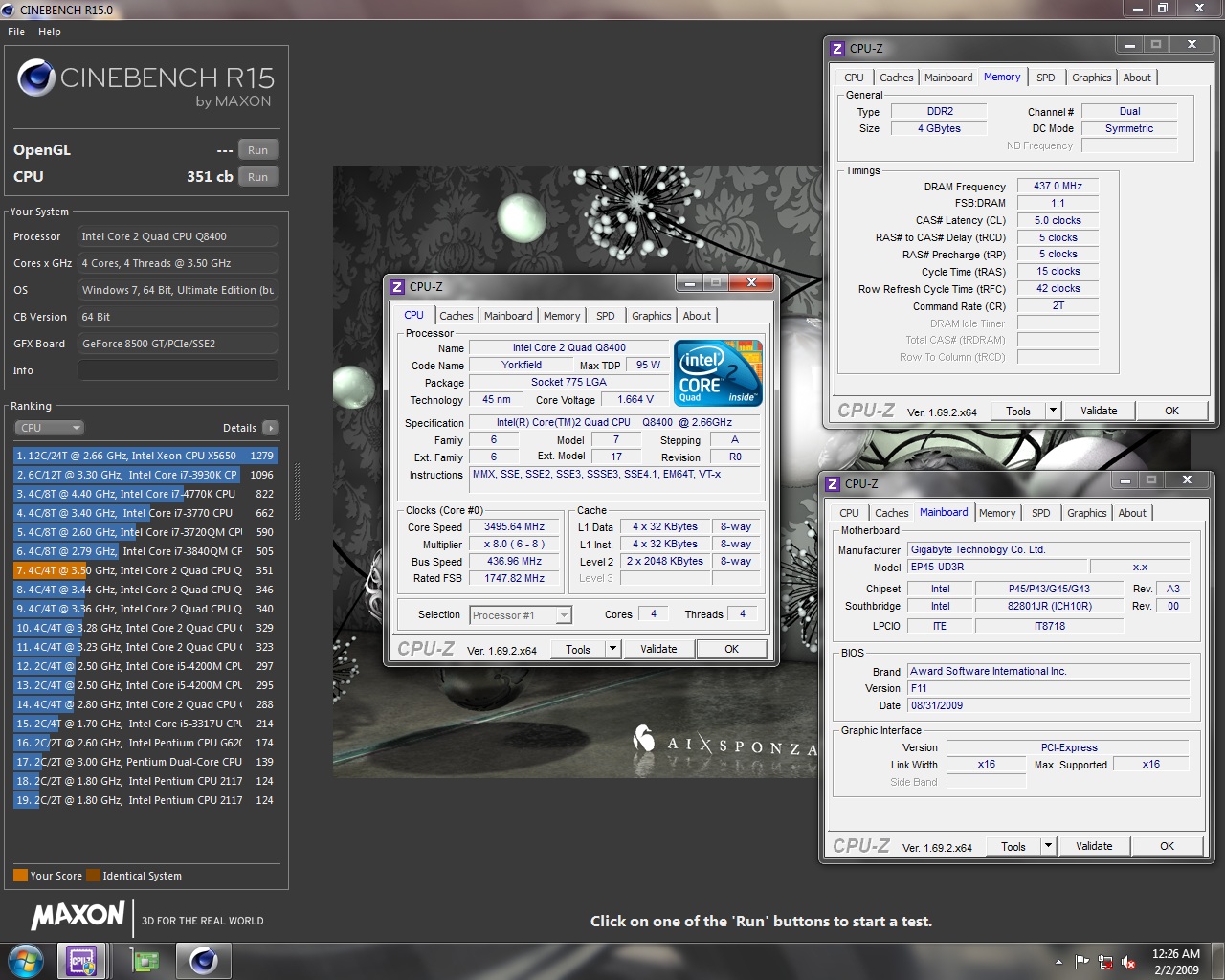The image size is (1225, 980).
Task: Switch to Mainboard tab in center CPU-Z
Action: pyautogui.click(x=508, y=316)
